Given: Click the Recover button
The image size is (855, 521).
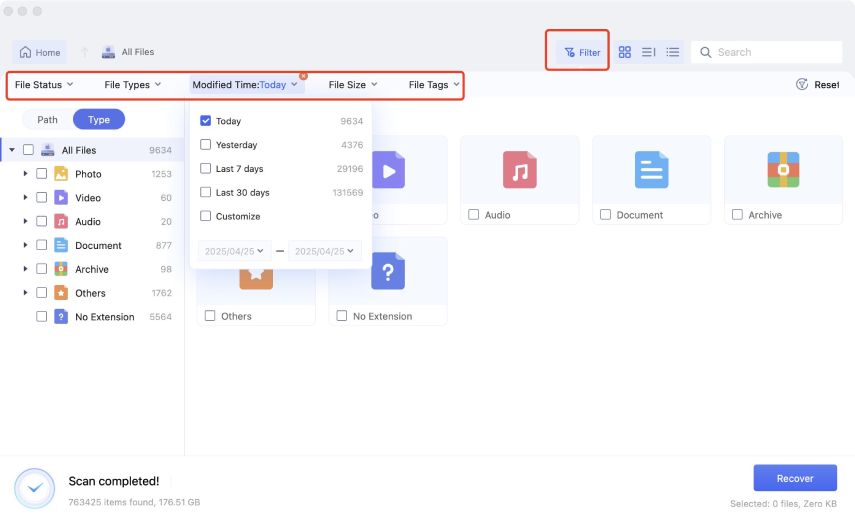Looking at the screenshot, I should (x=795, y=478).
